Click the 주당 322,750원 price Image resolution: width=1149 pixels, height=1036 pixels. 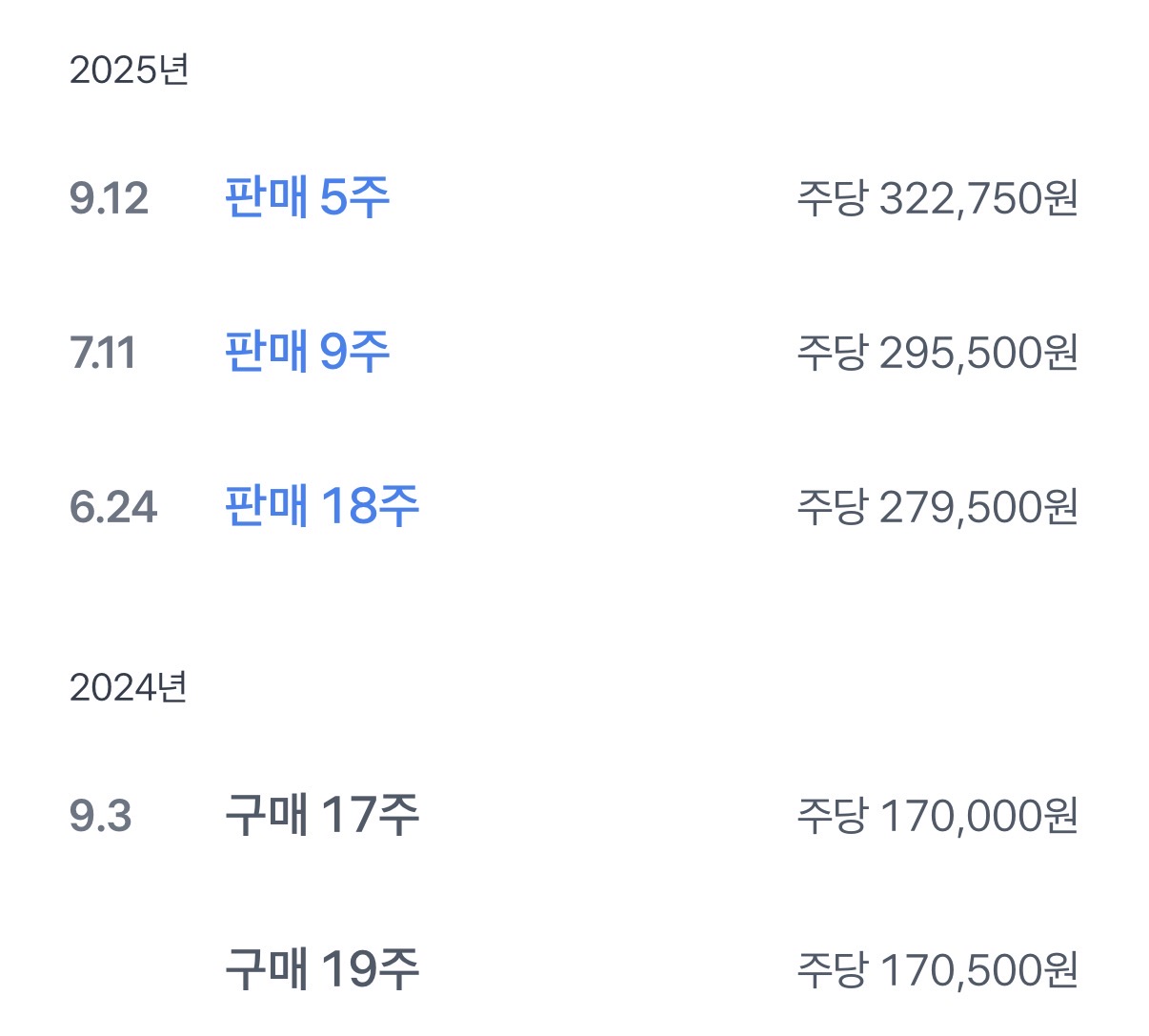pyautogui.click(x=937, y=198)
